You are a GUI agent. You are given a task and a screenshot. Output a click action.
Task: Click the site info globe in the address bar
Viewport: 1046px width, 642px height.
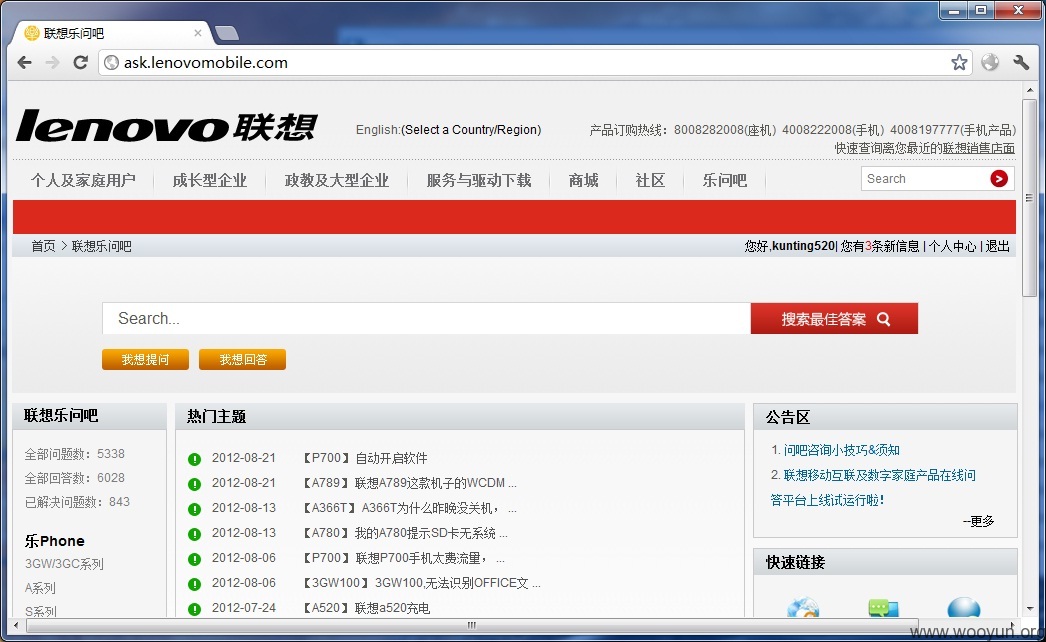coord(111,63)
